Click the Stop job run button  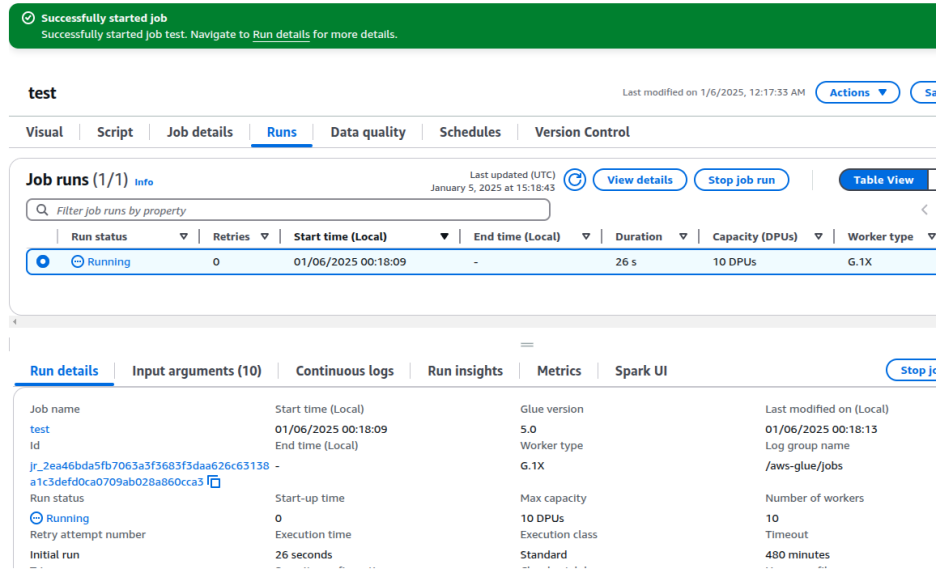click(741, 180)
